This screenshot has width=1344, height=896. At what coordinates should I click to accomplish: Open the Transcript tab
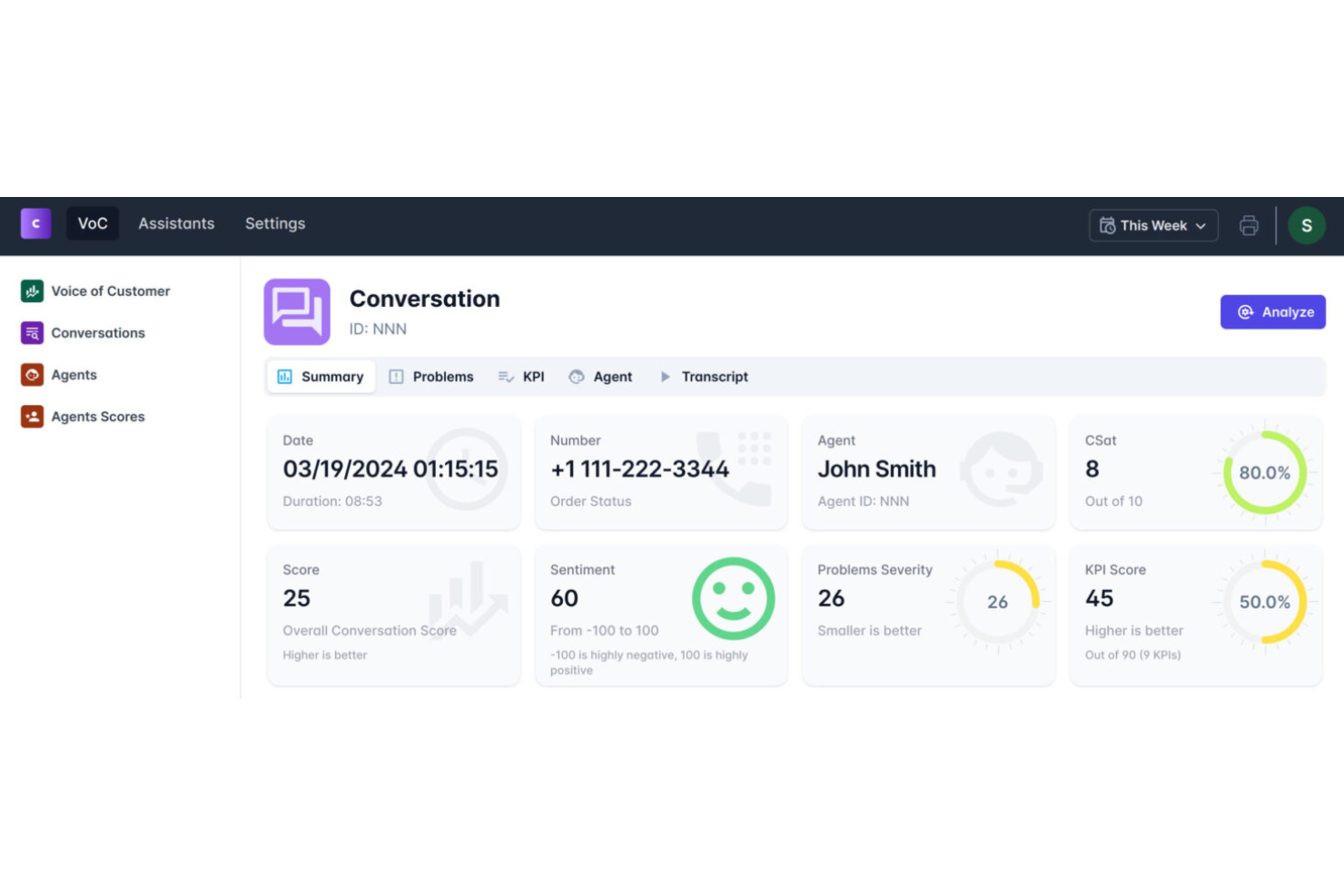click(704, 376)
